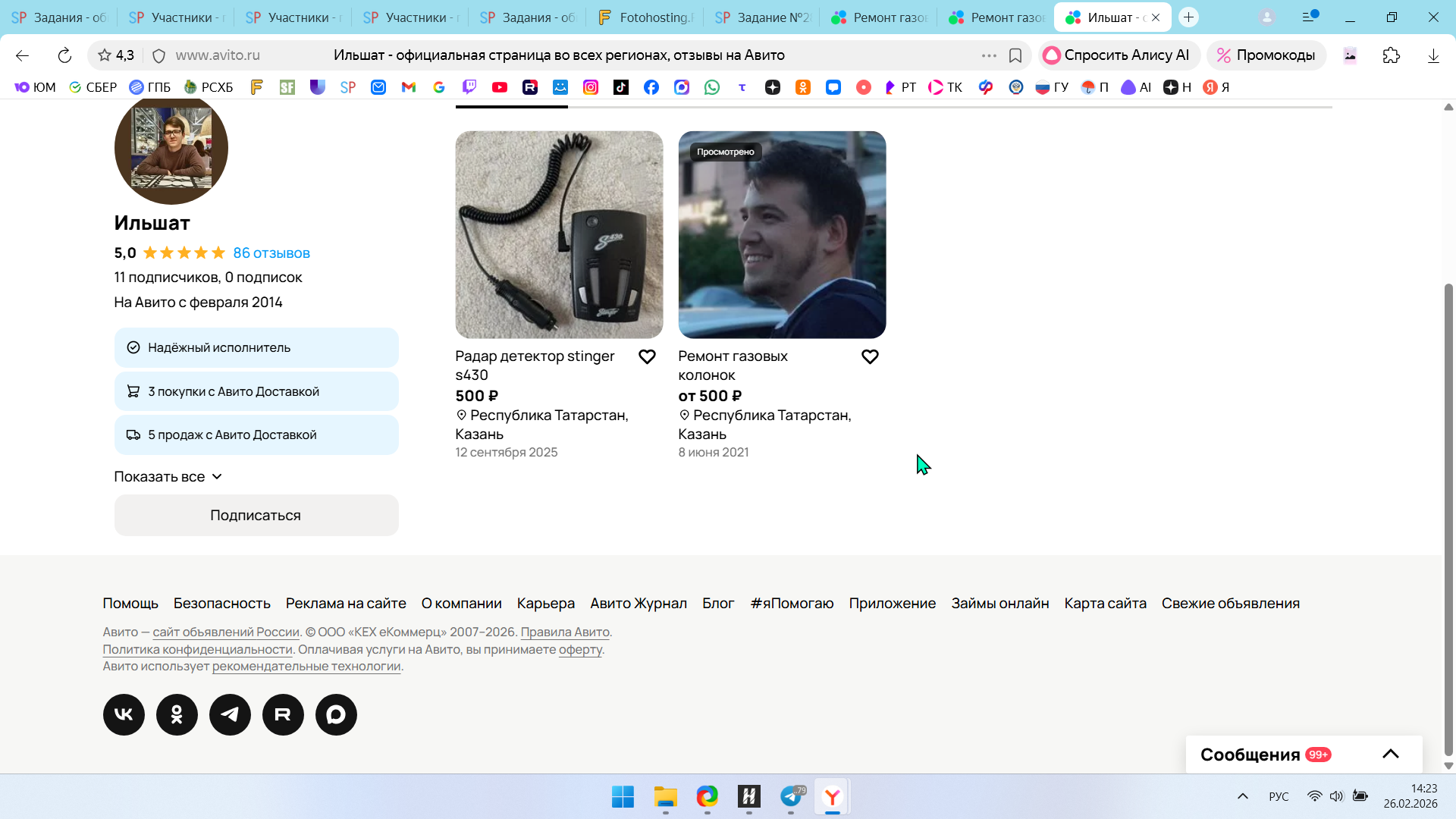Click the browser page refresh icon
Viewport: 1456px width, 819px height.
click(x=64, y=55)
